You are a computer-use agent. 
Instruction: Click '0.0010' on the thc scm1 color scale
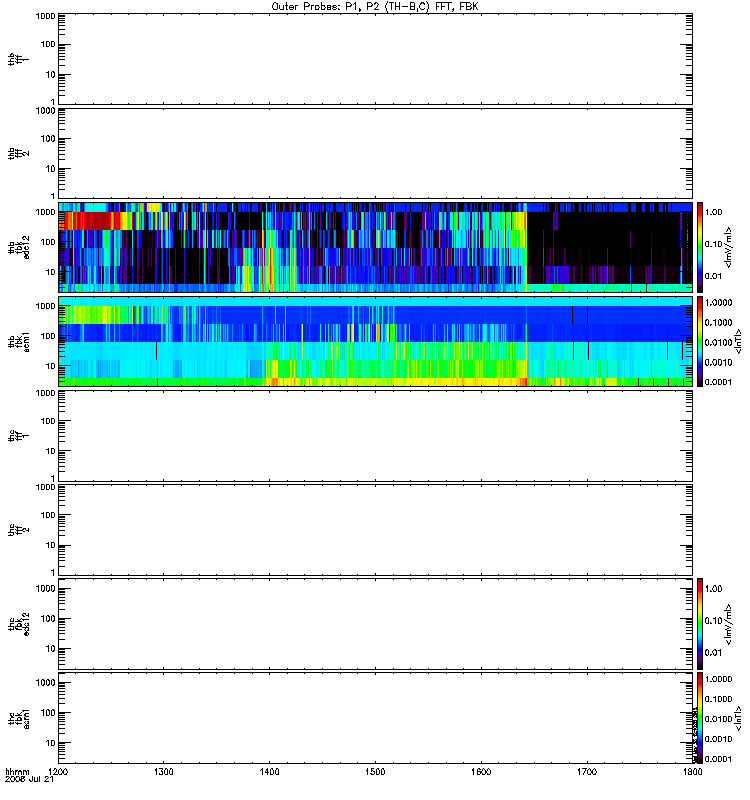click(x=718, y=739)
